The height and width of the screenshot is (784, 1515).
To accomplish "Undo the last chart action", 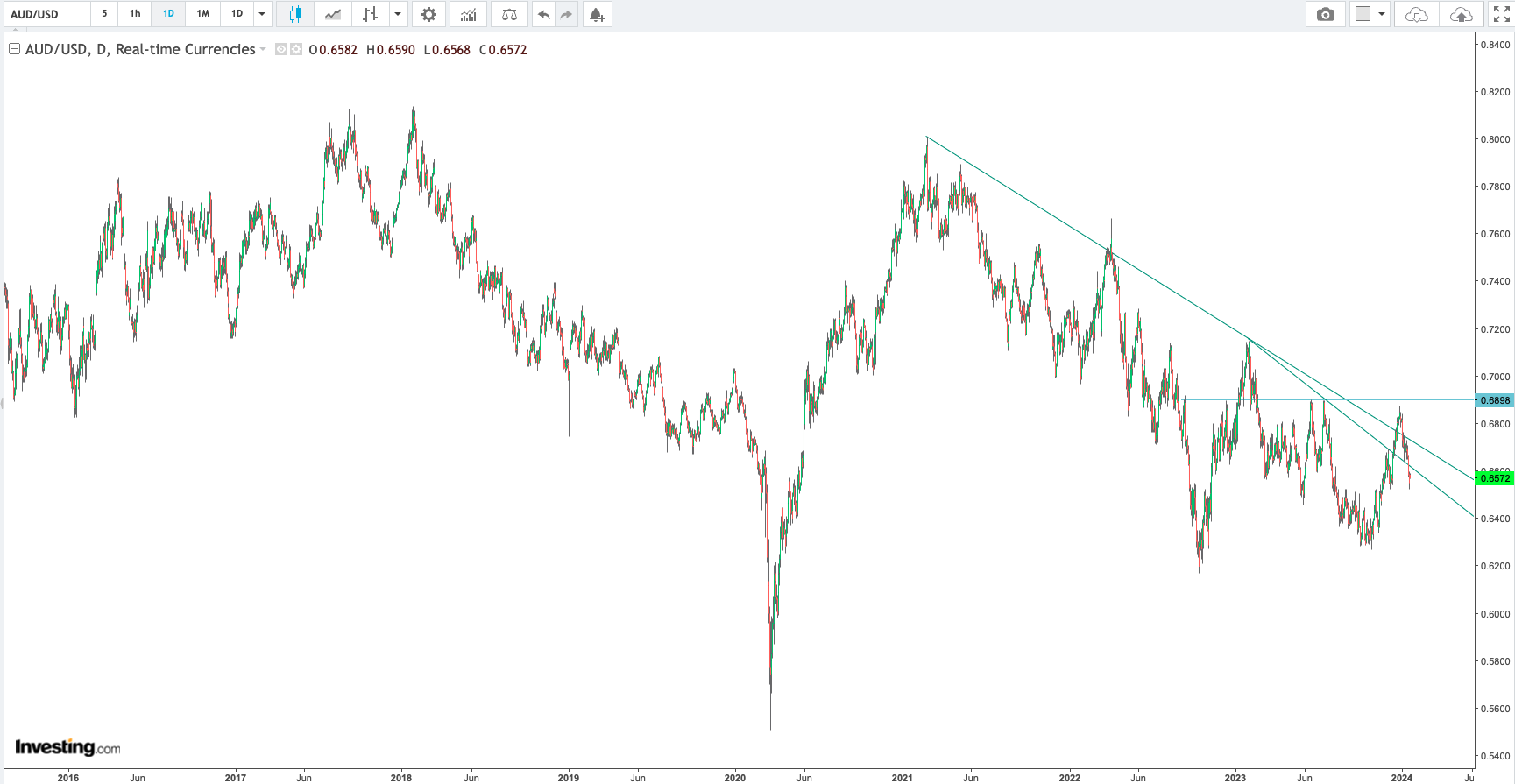I will click(544, 14).
